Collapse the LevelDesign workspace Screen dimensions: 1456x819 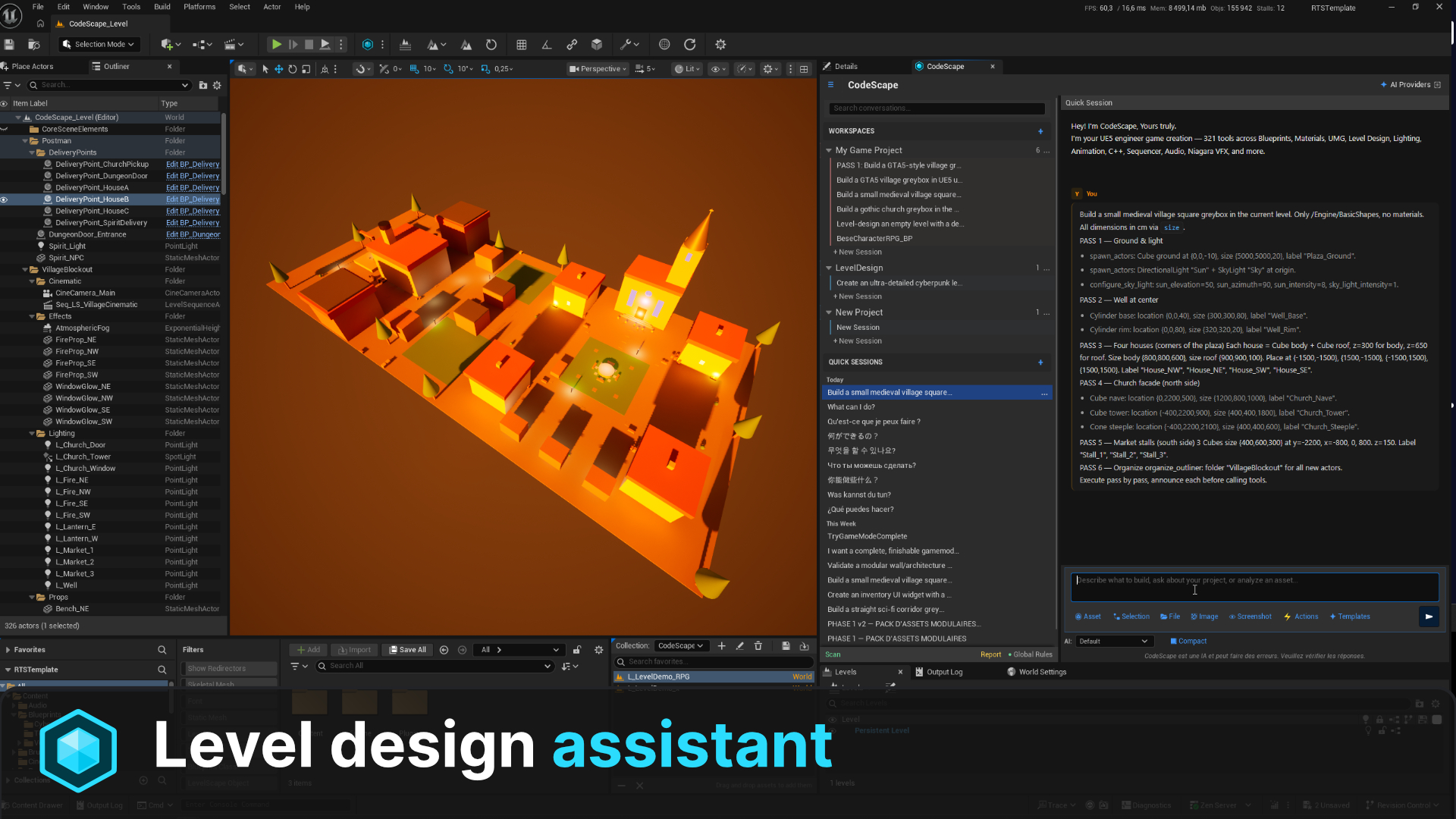pyautogui.click(x=829, y=268)
